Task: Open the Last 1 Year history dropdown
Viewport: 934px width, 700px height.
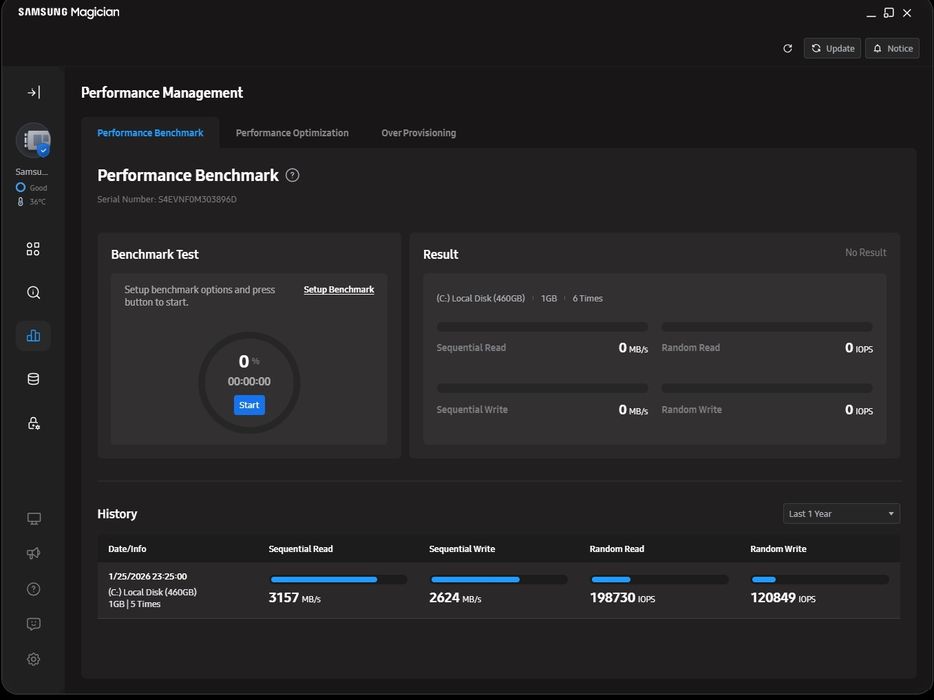Action: 841,514
